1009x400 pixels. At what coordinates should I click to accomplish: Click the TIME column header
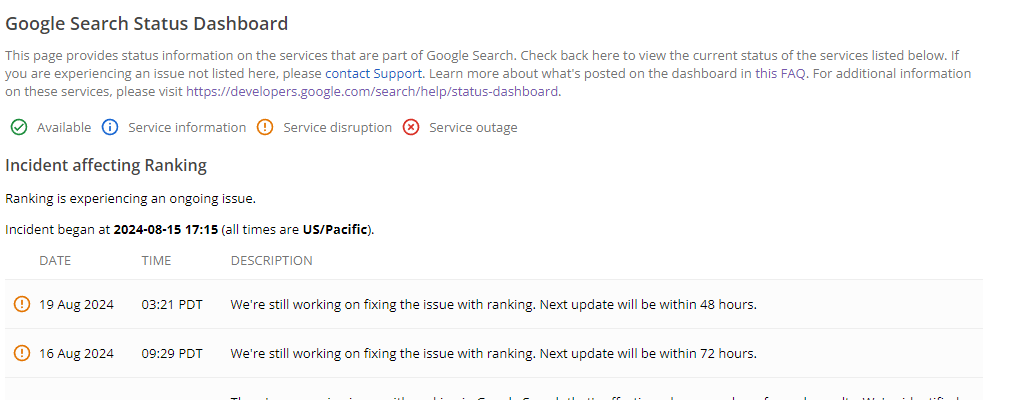156,261
